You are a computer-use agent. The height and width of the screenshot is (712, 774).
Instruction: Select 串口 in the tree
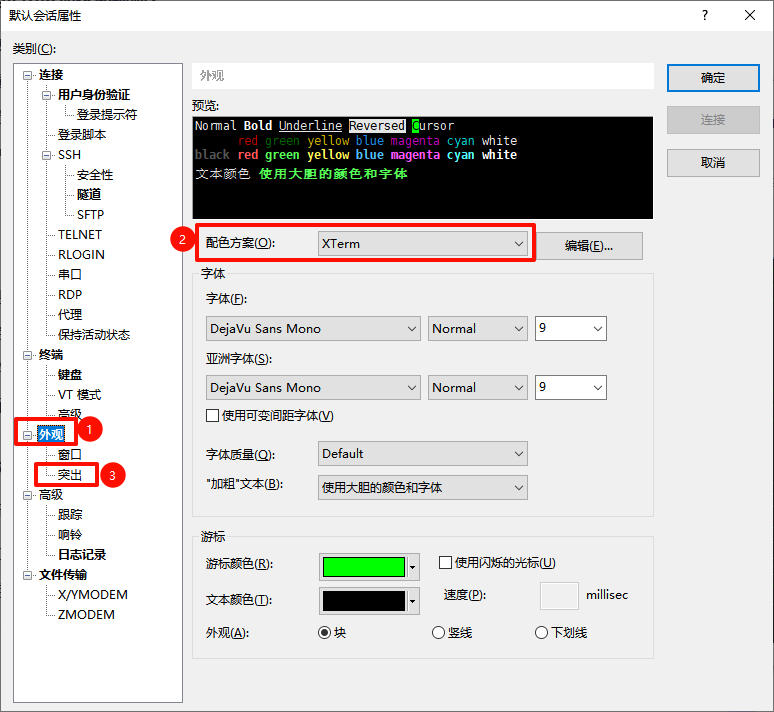pyautogui.click(x=70, y=275)
